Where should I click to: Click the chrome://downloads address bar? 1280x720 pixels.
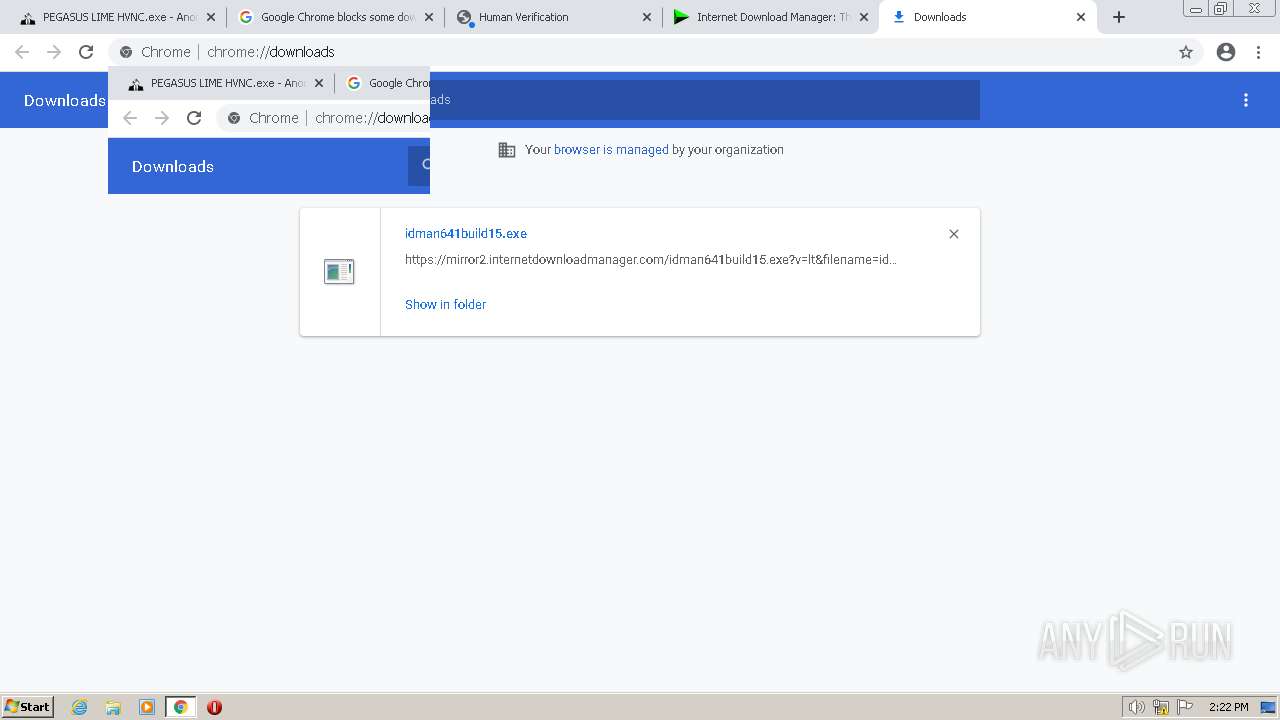655,52
